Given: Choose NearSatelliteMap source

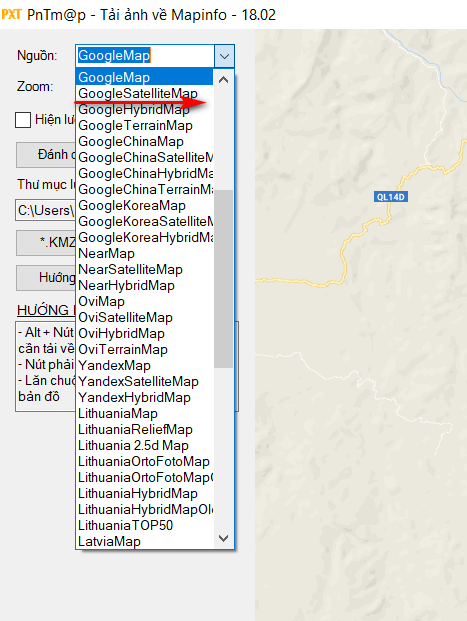Looking at the screenshot, I should (x=145, y=269).
